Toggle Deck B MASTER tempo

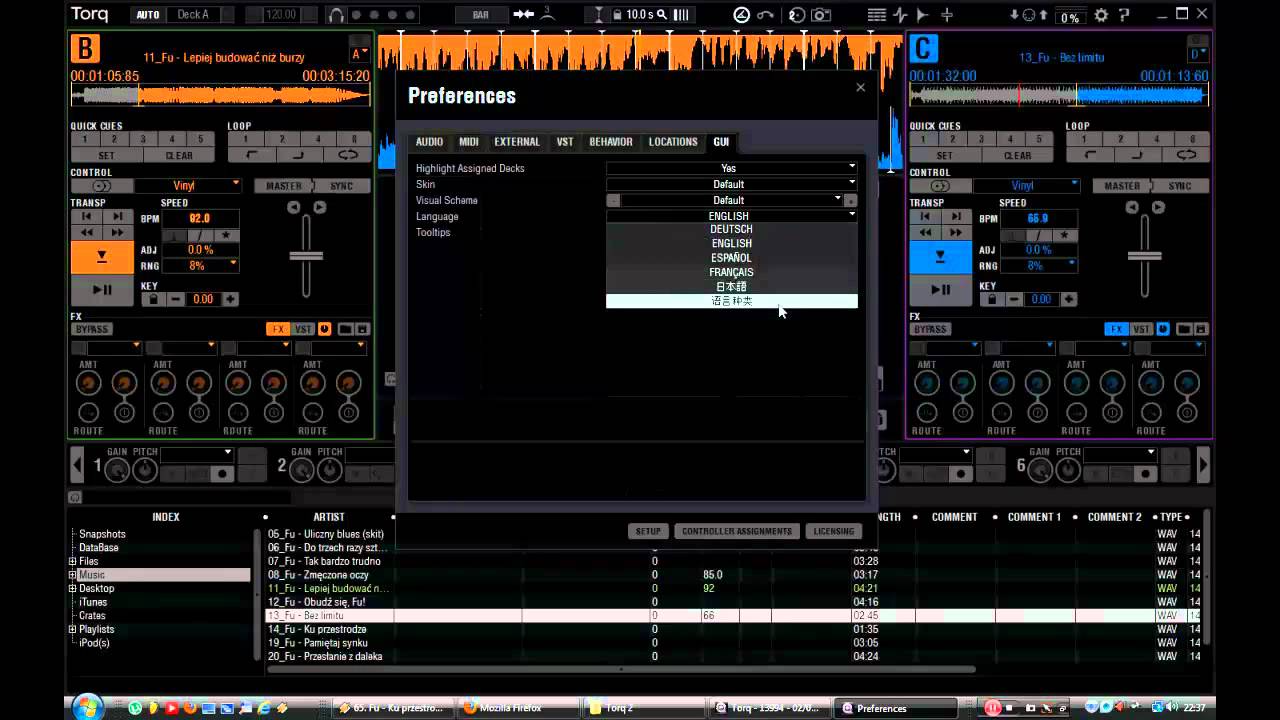click(x=284, y=186)
